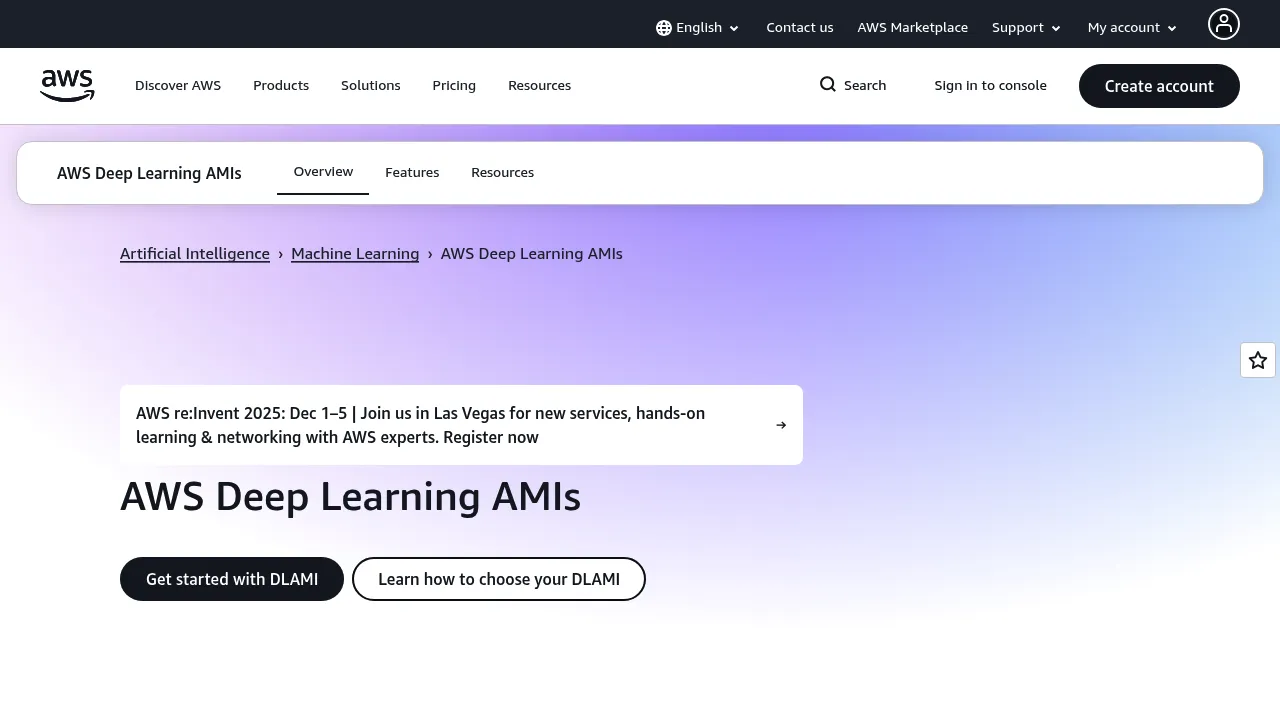Switch to the Resources tab under Deep Learning AMIs
The image size is (1280, 720).
(x=503, y=173)
